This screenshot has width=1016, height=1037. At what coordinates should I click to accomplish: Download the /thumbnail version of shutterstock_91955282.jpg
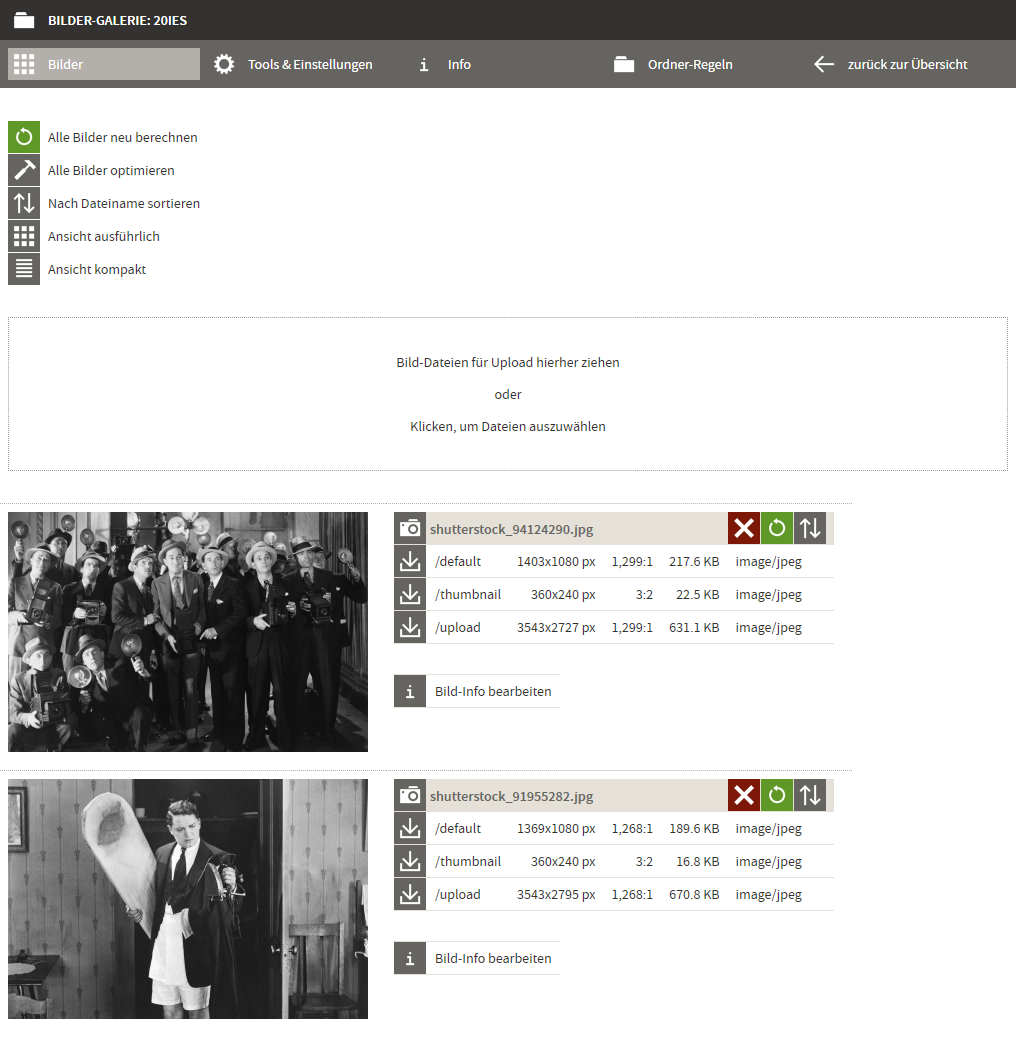coord(410,861)
